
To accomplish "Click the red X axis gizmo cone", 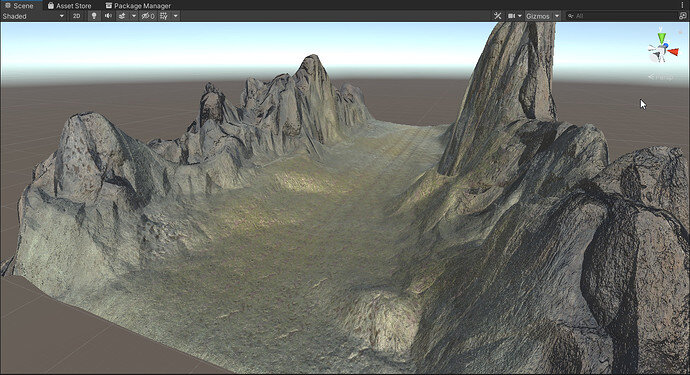I will pyautogui.click(x=673, y=52).
